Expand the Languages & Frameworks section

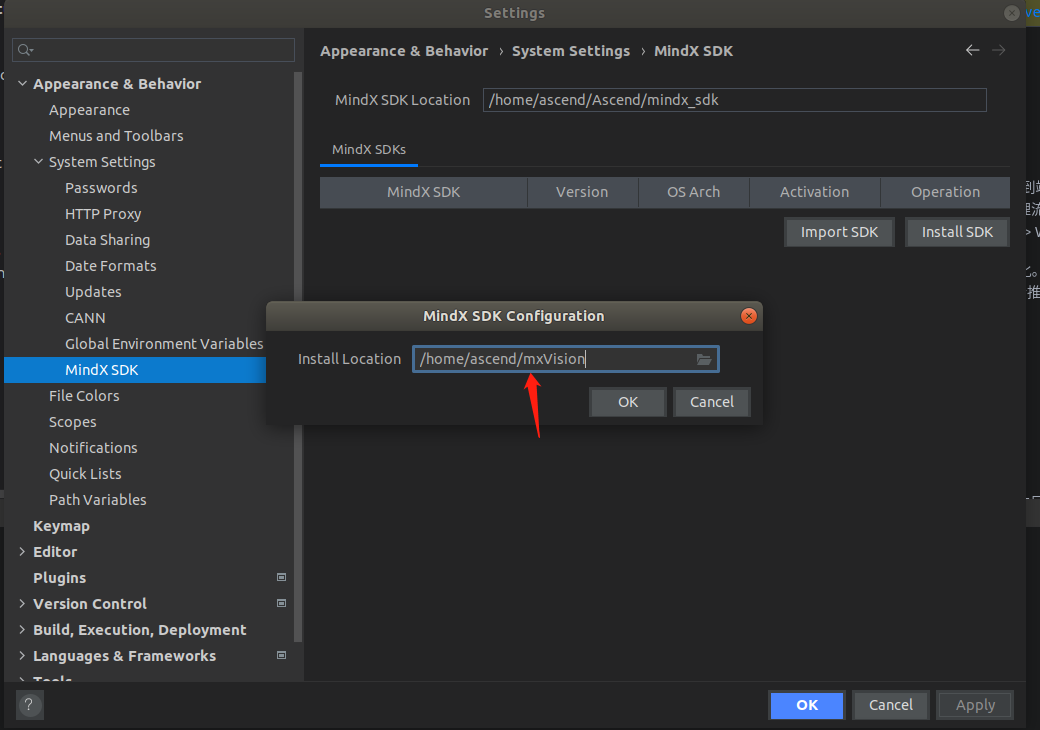click(x=22, y=655)
